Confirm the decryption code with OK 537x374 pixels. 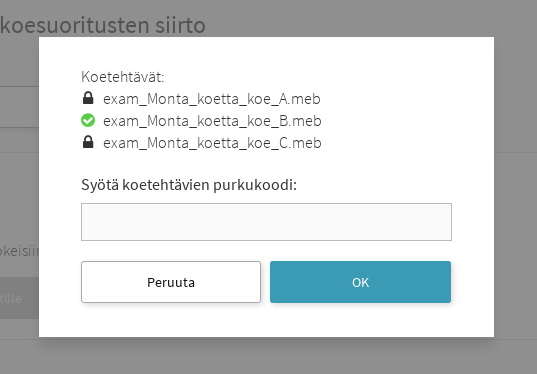(x=360, y=282)
